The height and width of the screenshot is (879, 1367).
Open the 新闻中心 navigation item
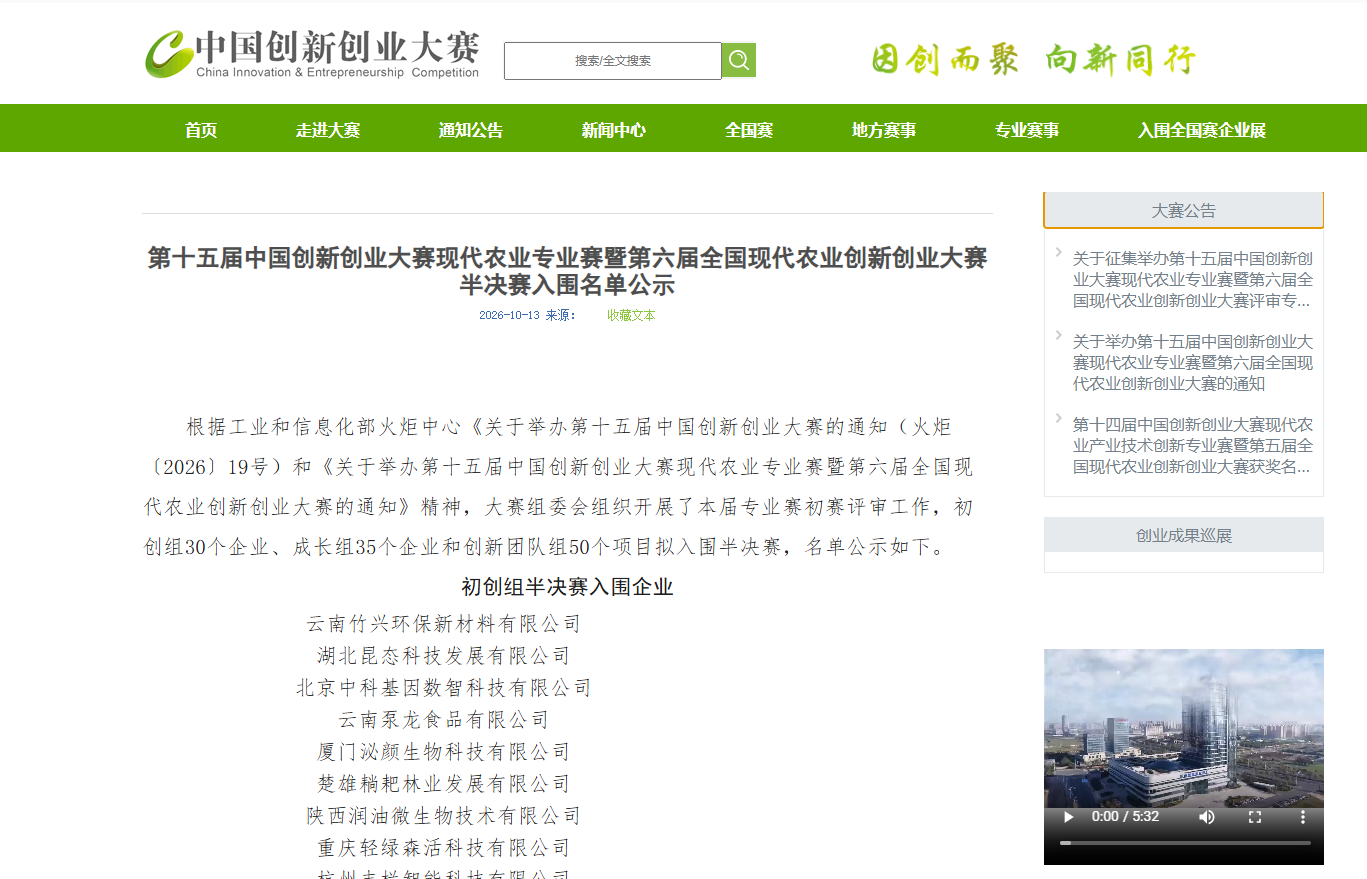(x=614, y=130)
